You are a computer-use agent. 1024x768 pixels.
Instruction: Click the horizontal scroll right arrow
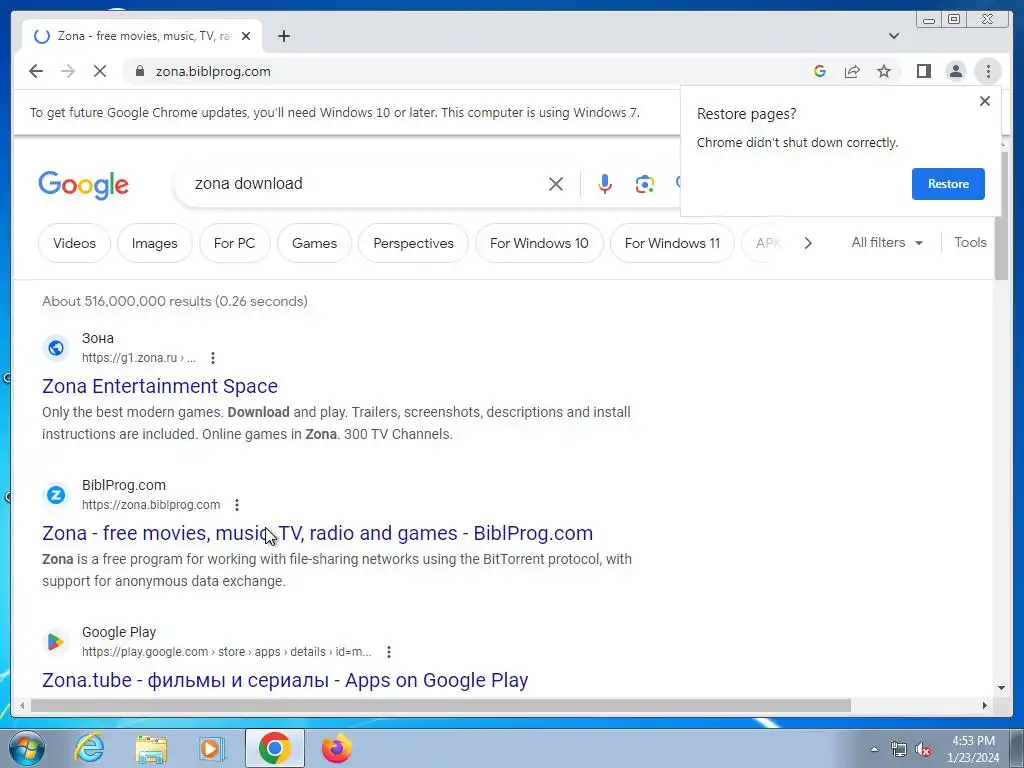[985, 705]
